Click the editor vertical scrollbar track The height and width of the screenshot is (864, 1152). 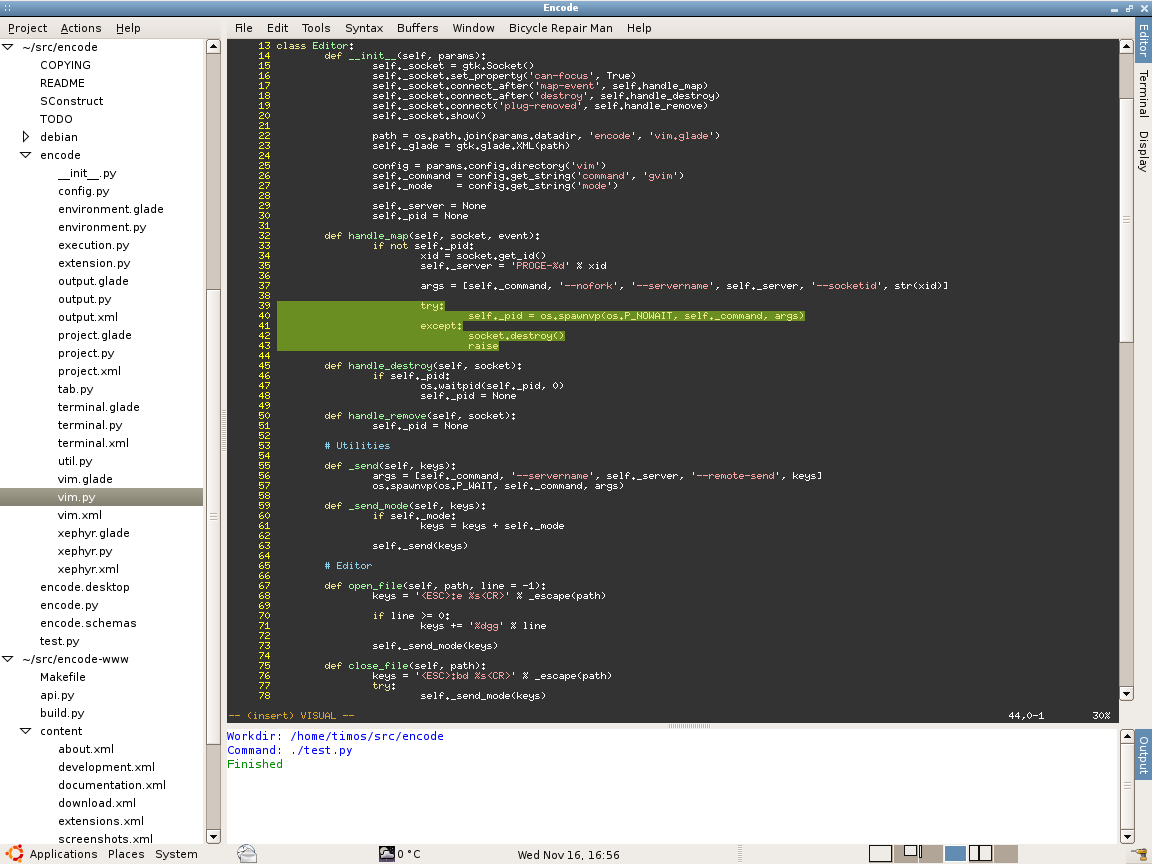coord(1126,514)
